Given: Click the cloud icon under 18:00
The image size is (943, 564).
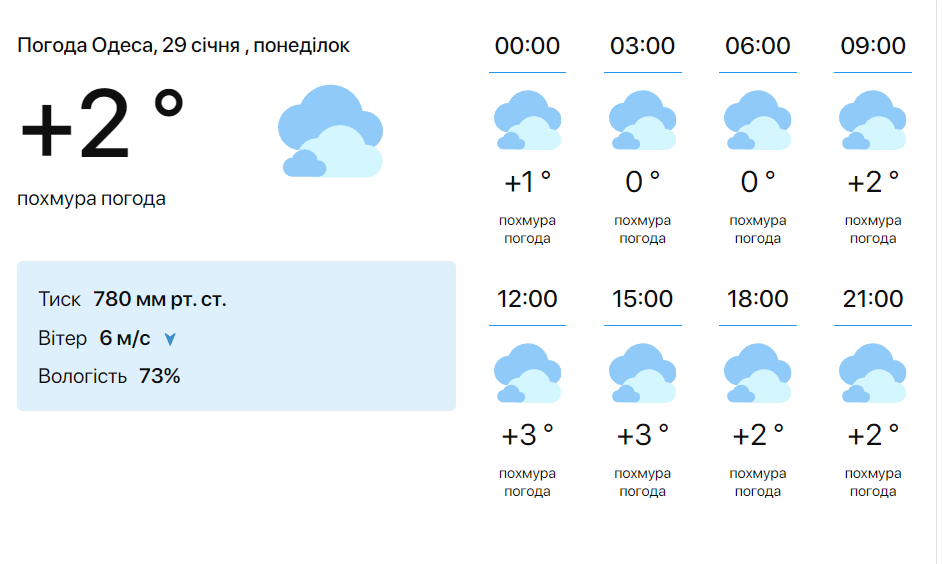Looking at the screenshot, I should click(758, 373).
